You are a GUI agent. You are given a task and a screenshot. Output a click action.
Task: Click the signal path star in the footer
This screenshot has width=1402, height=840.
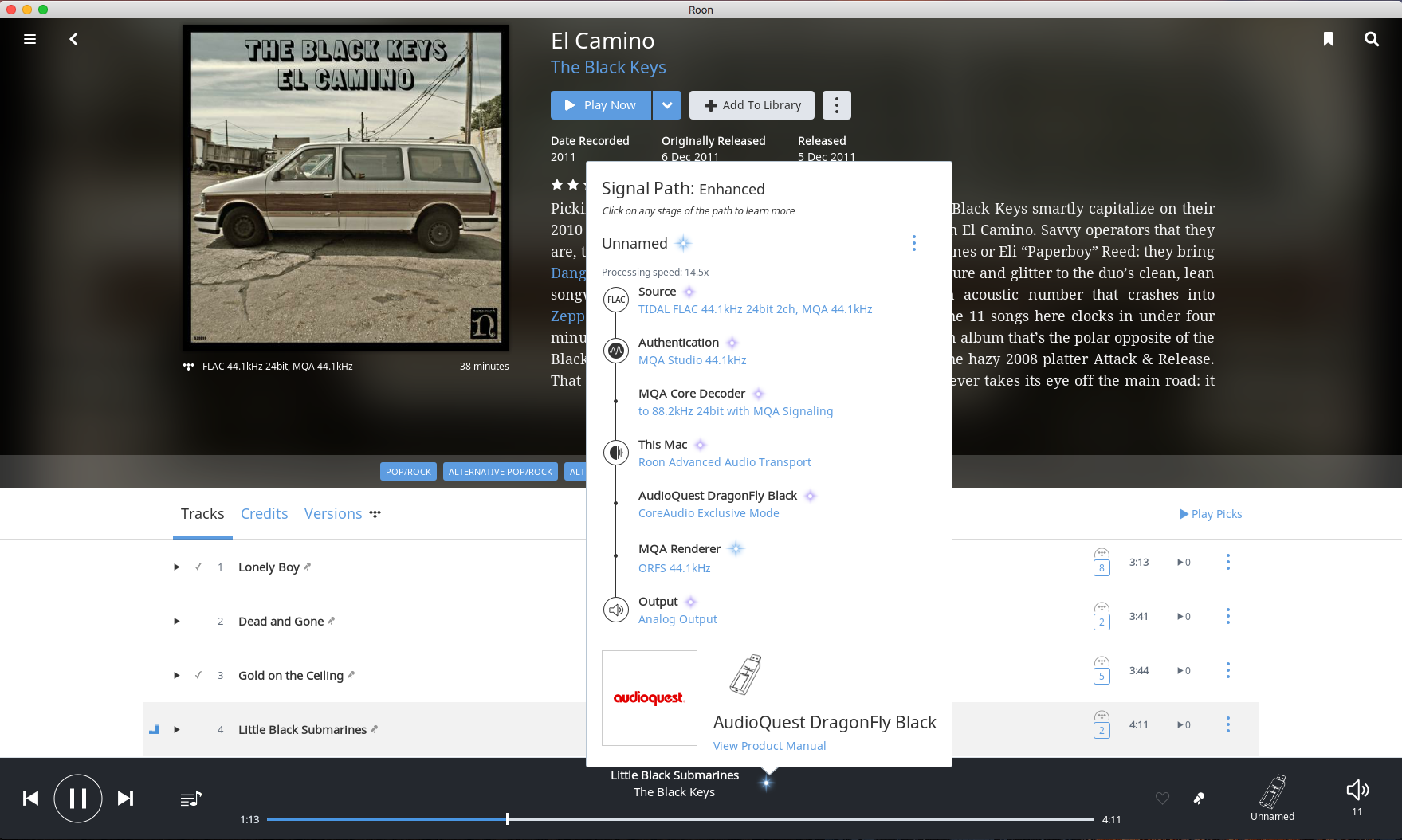click(766, 783)
